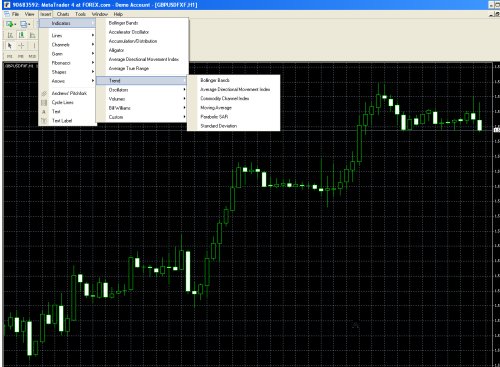Open the Tools menu
The height and width of the screenshot is (367, 500).
click(x=80, y=14)
